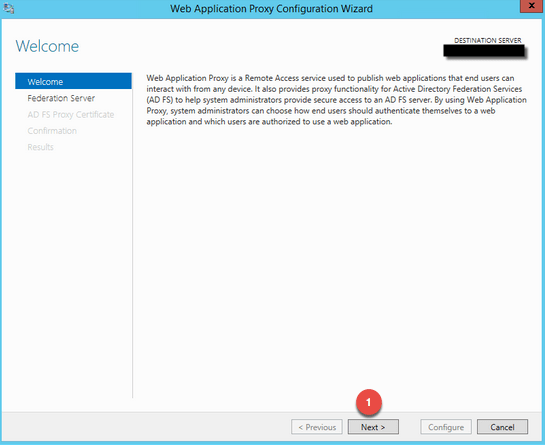Click the Next button
545x445 pixels.
[x=373, y=427]
